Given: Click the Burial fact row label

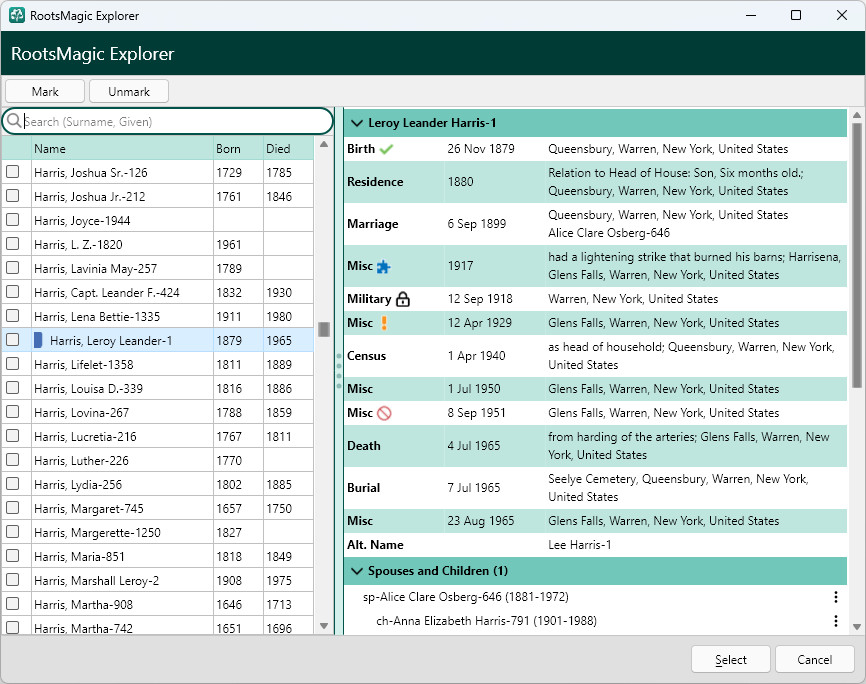Looking at the screenshot, I should click(x=363, y=488).
